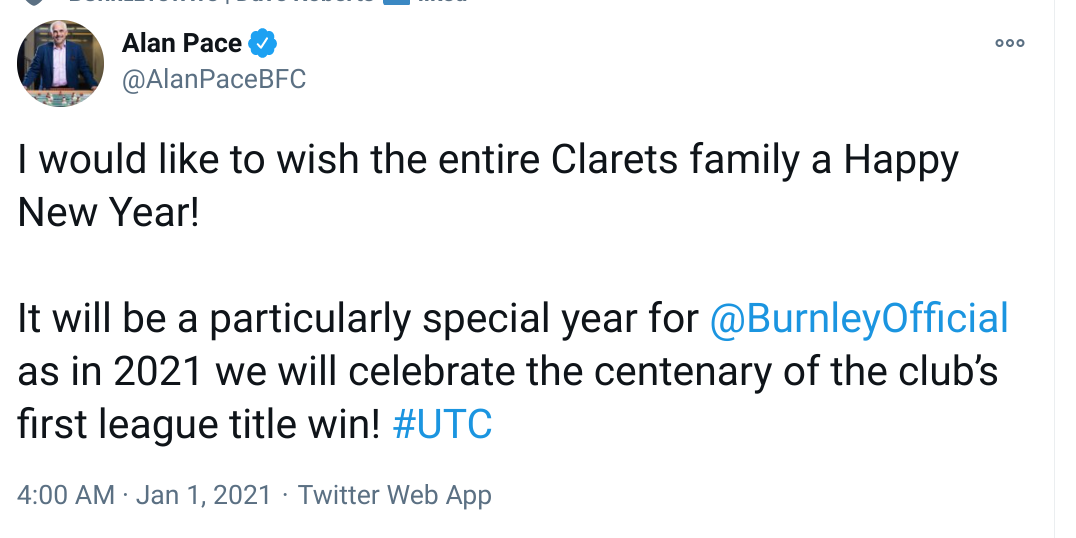Open the Twitter Web App source link
Viewport: 1076px width, 538px height.
394,494
